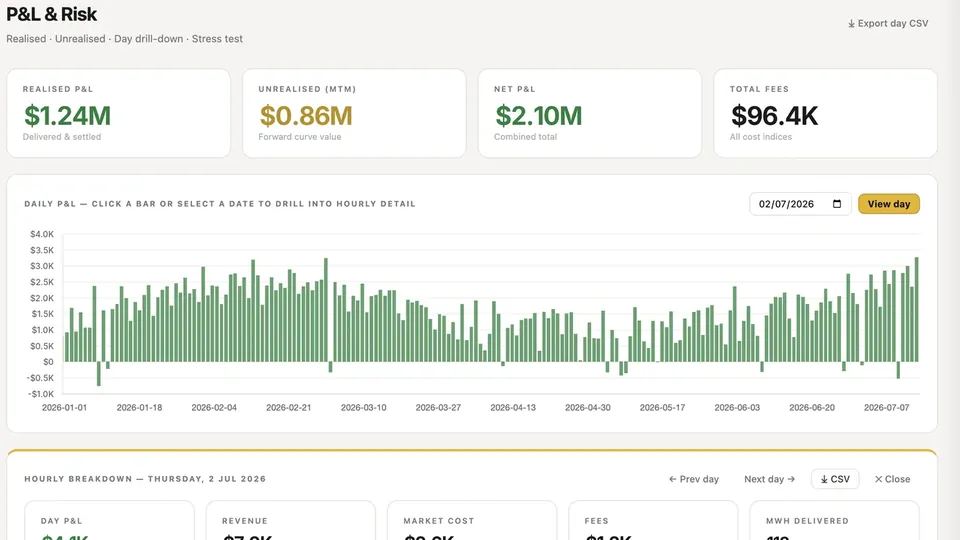Click the x-axis label 2026-07-07
Viewport: 960px width, 540px height.
pyautogui.click(x=886, y=407)
